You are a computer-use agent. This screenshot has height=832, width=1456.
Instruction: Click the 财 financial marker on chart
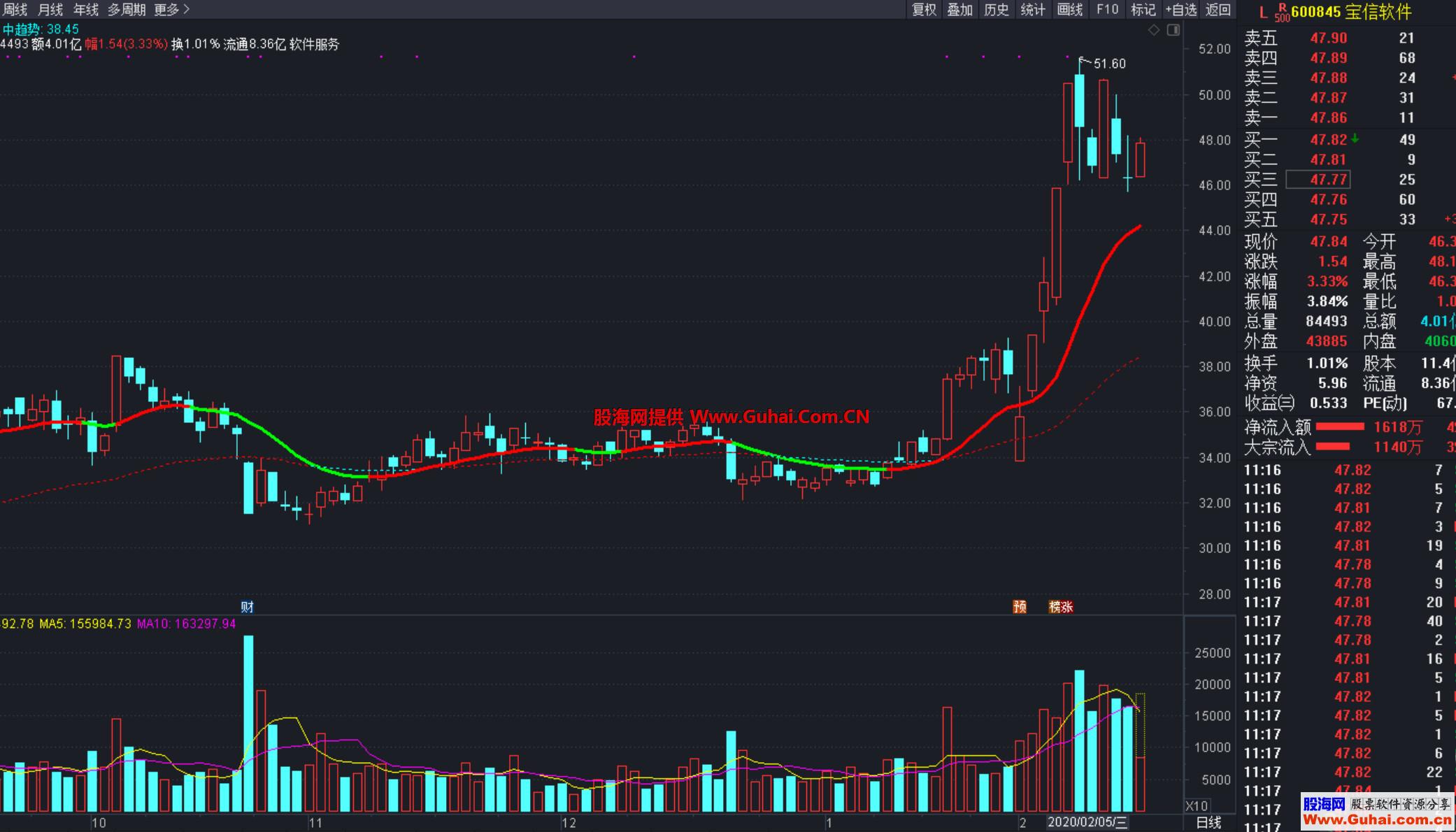(247, 606)
